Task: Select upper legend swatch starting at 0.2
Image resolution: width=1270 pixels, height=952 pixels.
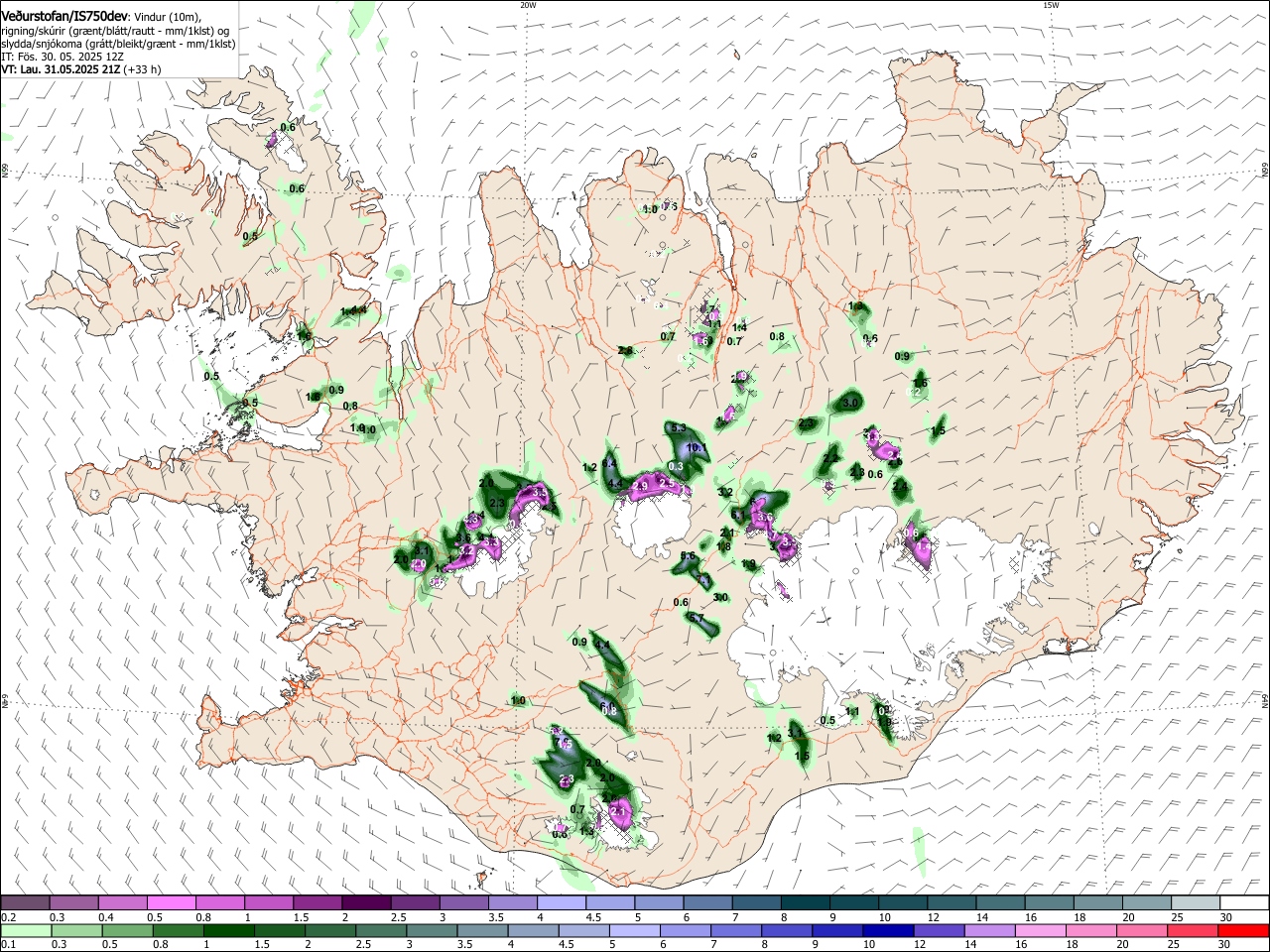Action: [x=25, y=903]
